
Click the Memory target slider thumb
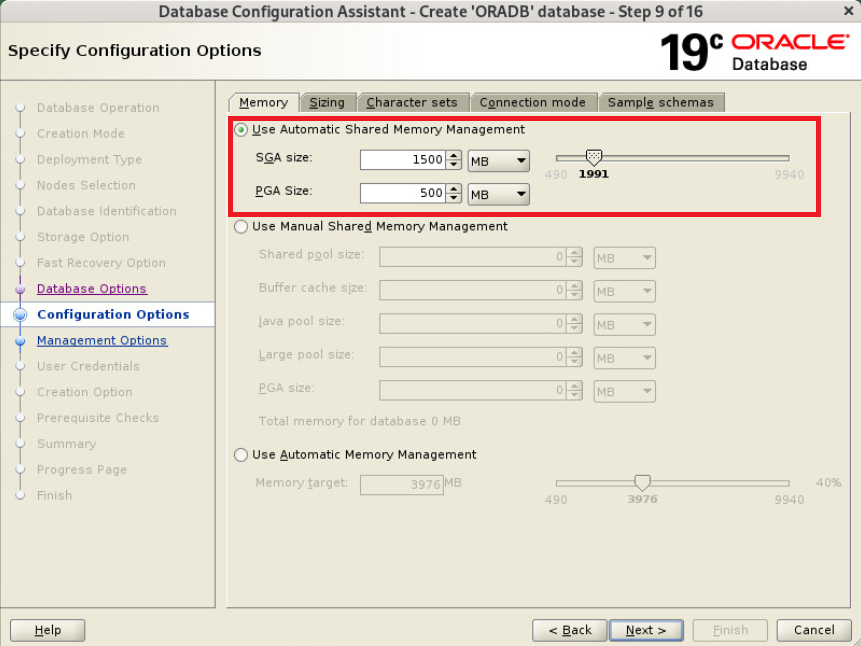pyautogui.click(x=642, y=483)
